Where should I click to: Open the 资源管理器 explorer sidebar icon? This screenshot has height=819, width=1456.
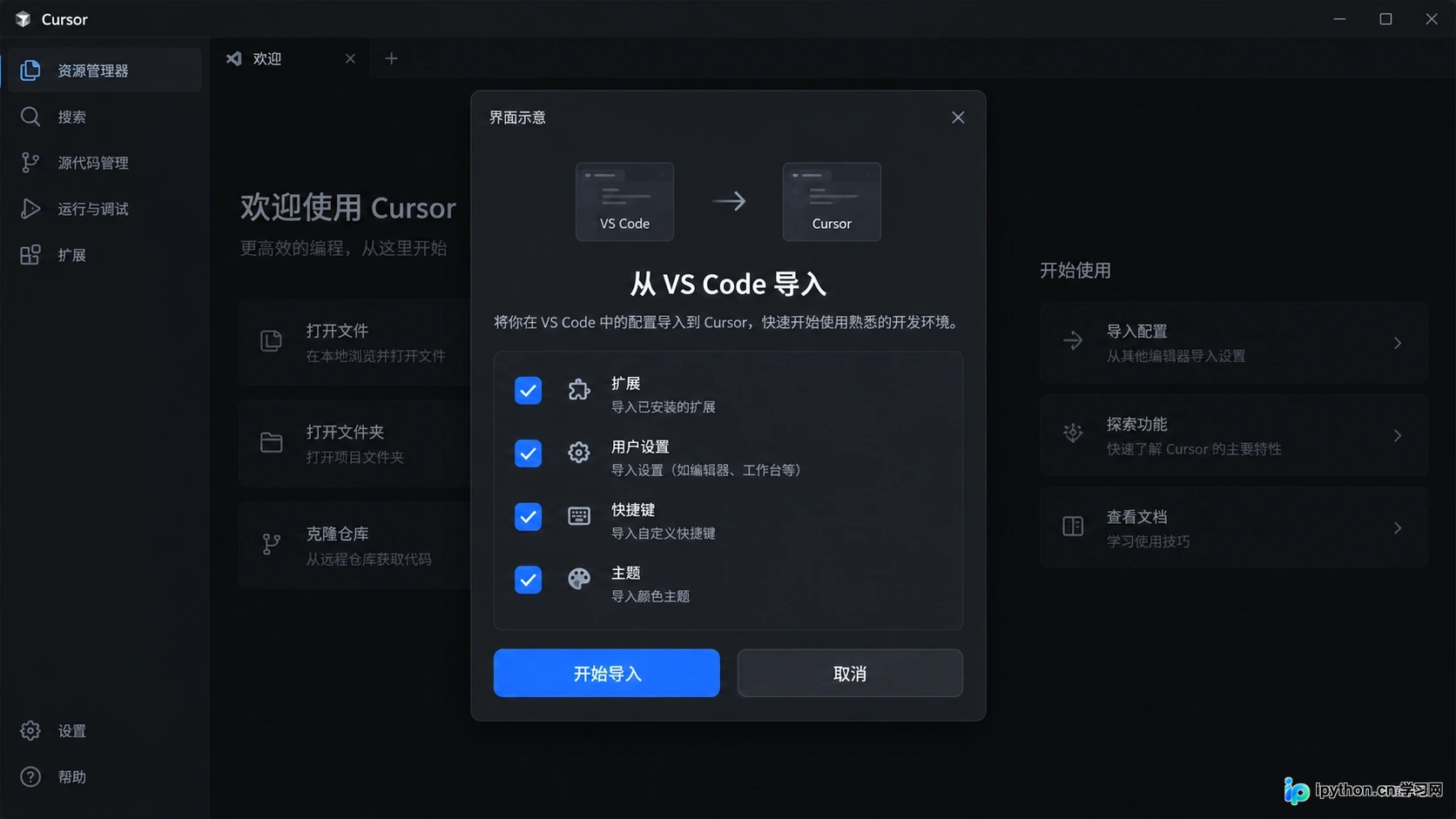(x=30, y=70)
